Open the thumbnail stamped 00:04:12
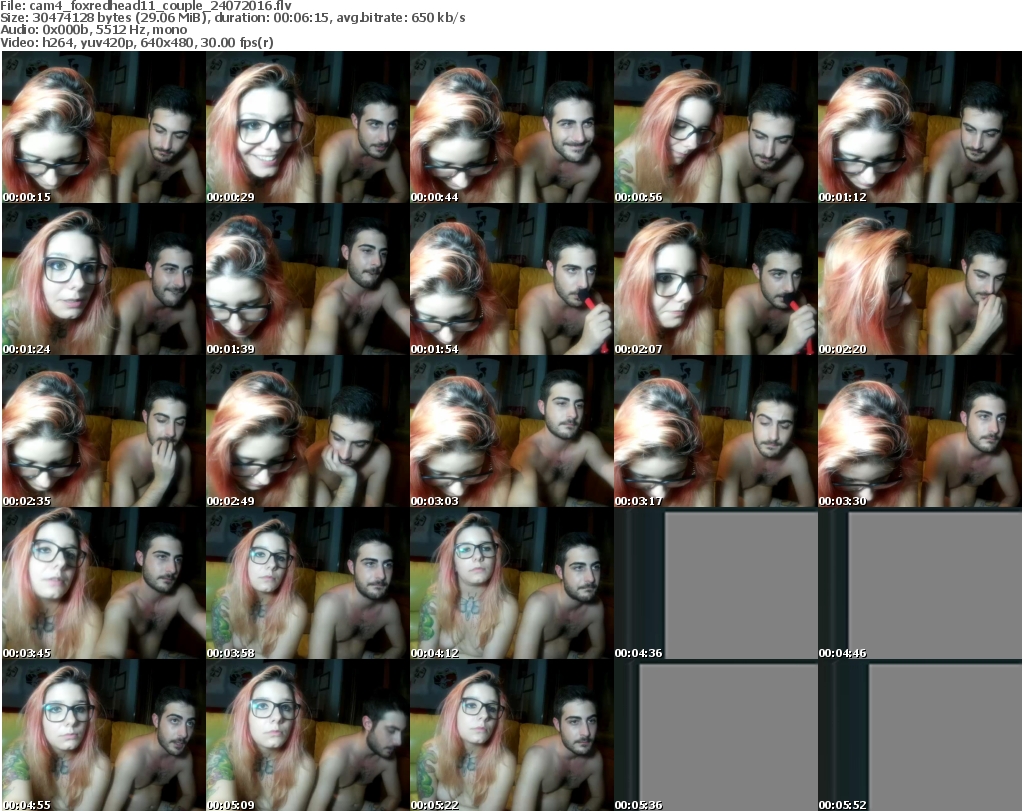This screenshot has height=811, width=1024. click(511, 584)
